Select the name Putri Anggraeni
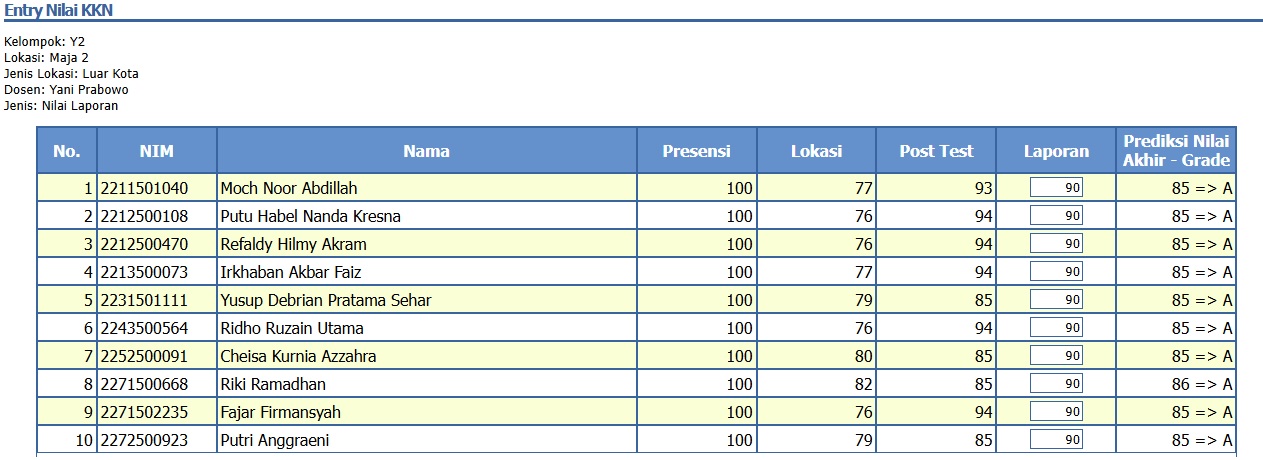This screenshot has height=460, width=1263. [275, 440]
